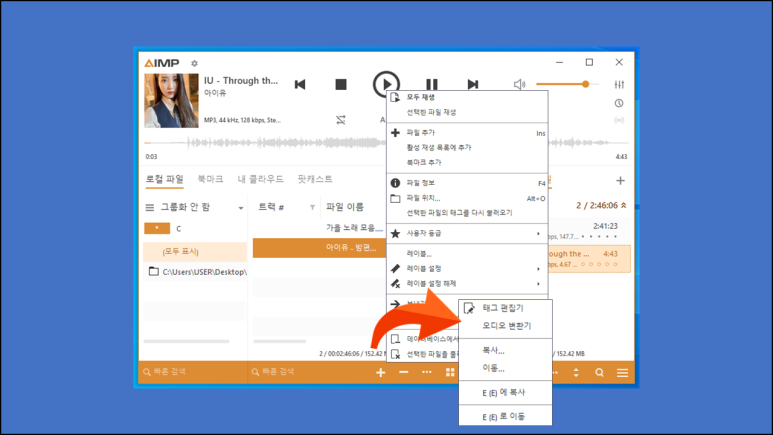Image resolution: width=773 pixels, height=435 pixels.
Task: Select 선택한 파일의 태그를 다시 불러오기
Action: click(x=467, y=213)
